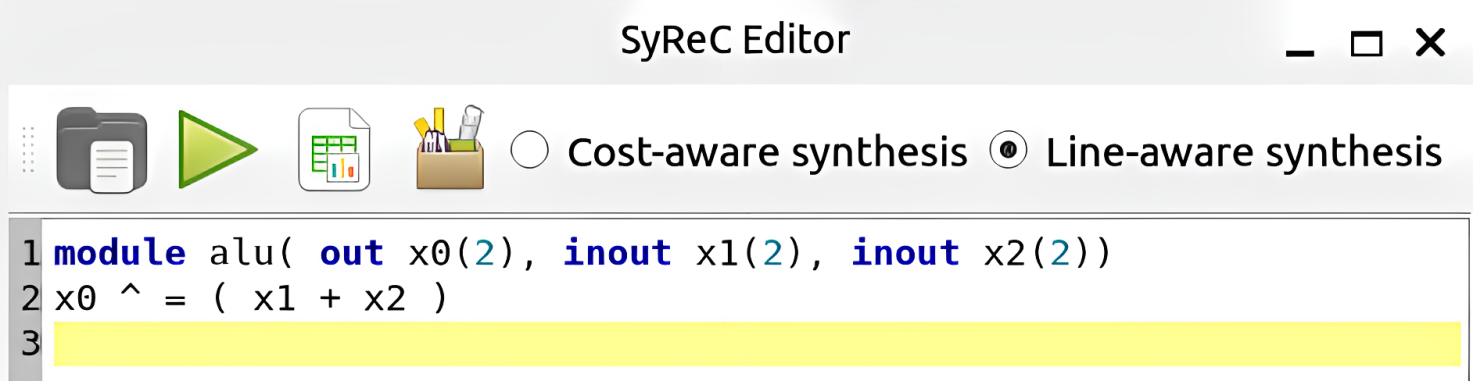Click 'alu(' in the module declaration
Image resolution: width=1473 pixels, height=381 pixels.
click(x=251, y=254)
